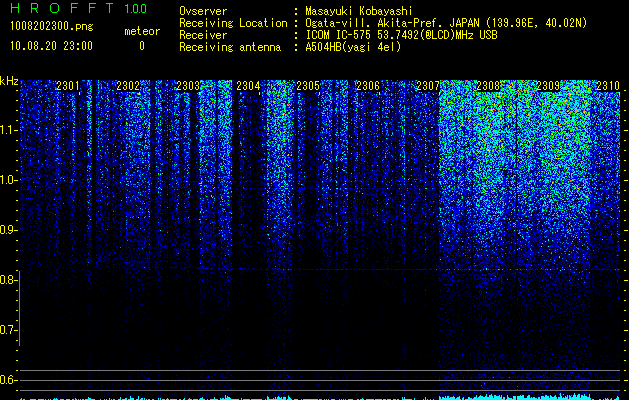
Task: Click the 2302 time marker
Action: 128,85
